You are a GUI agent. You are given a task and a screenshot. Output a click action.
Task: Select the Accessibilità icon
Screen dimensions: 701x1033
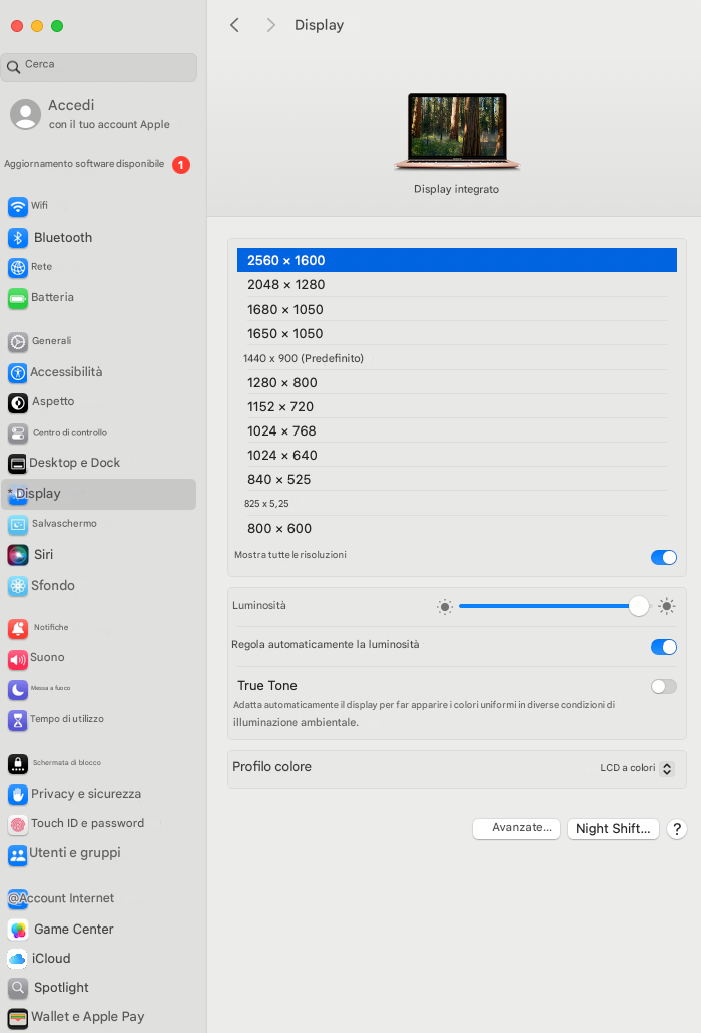pyautogui.click(x=18, y=373)
